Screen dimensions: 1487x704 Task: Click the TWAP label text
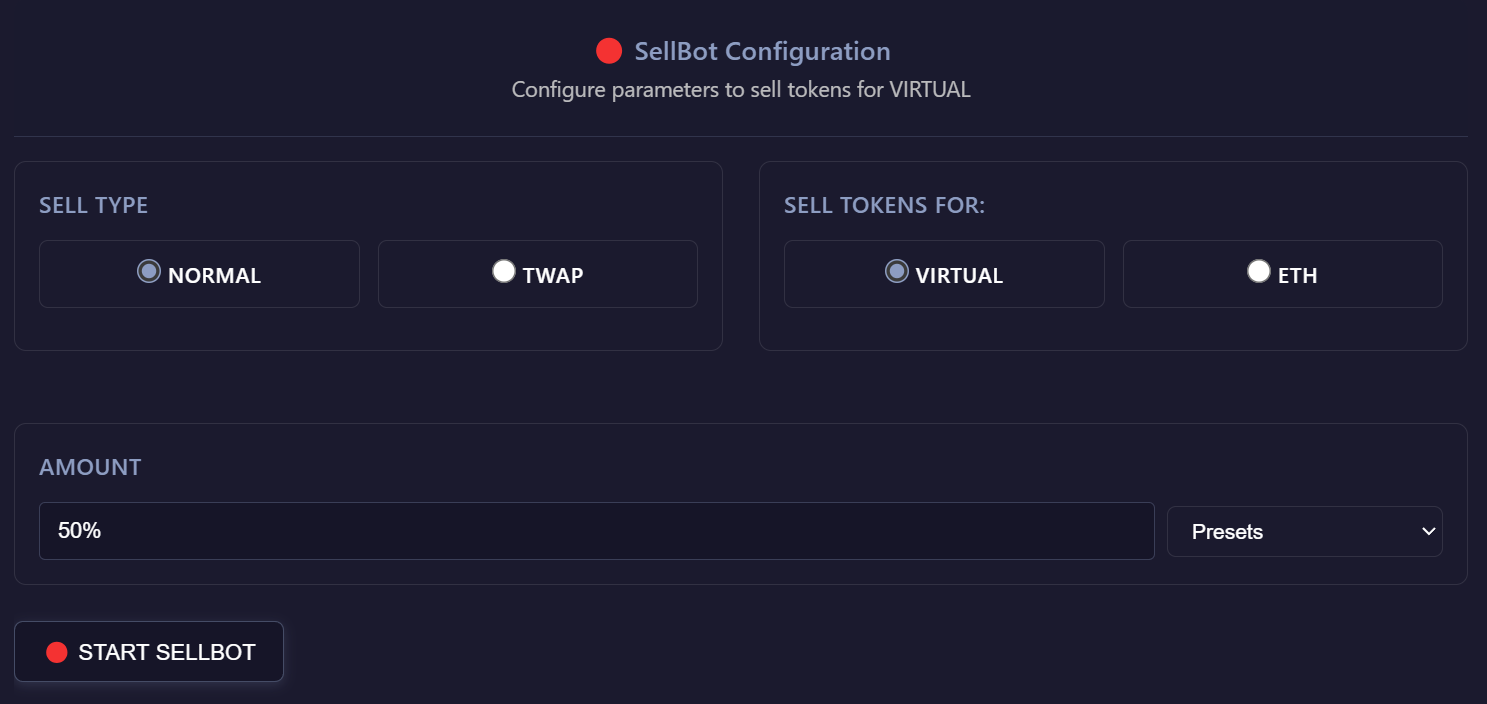pos(553,276)
